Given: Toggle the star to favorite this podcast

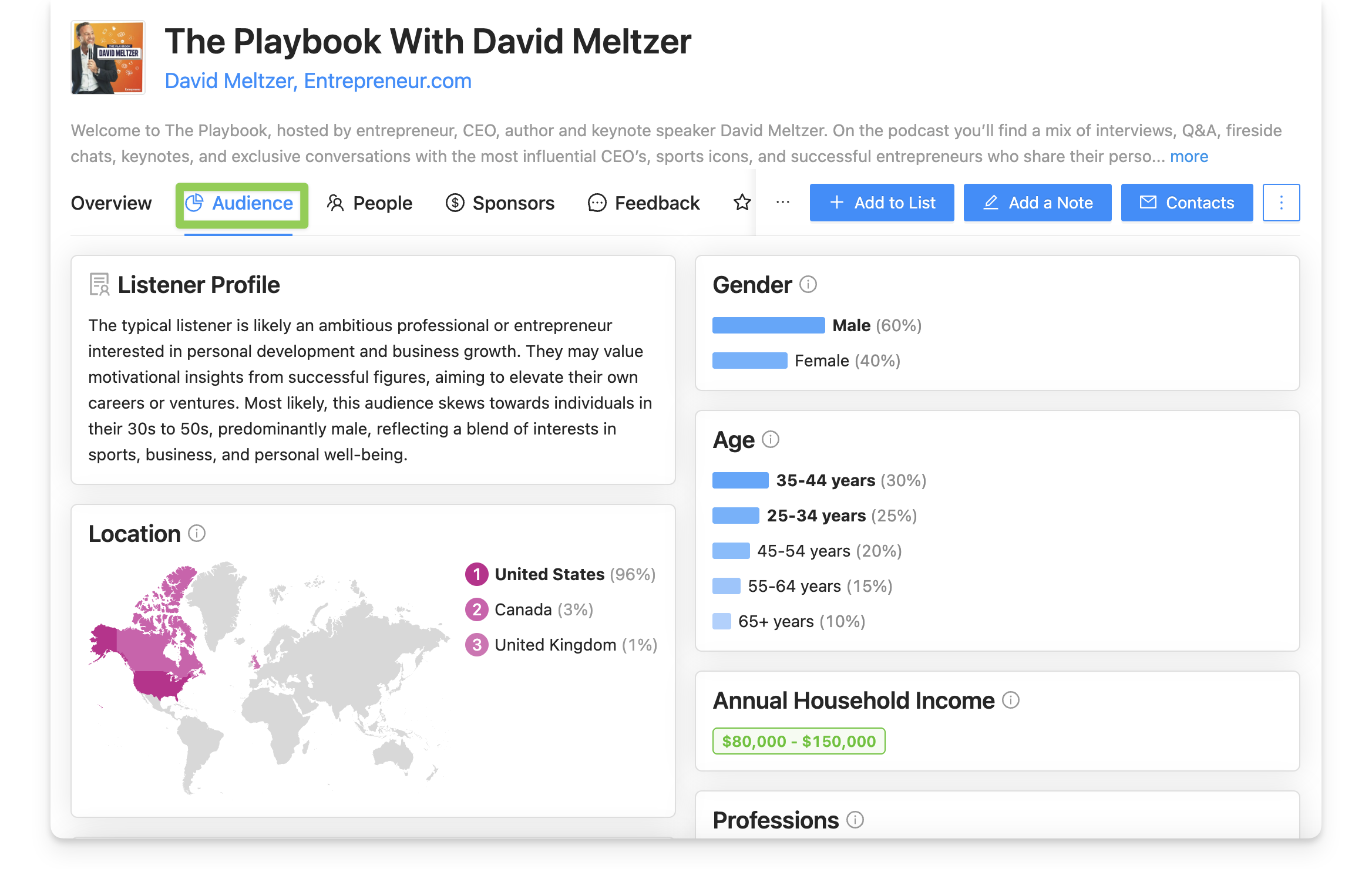Looking at the screenshot, I should point(742,203).
